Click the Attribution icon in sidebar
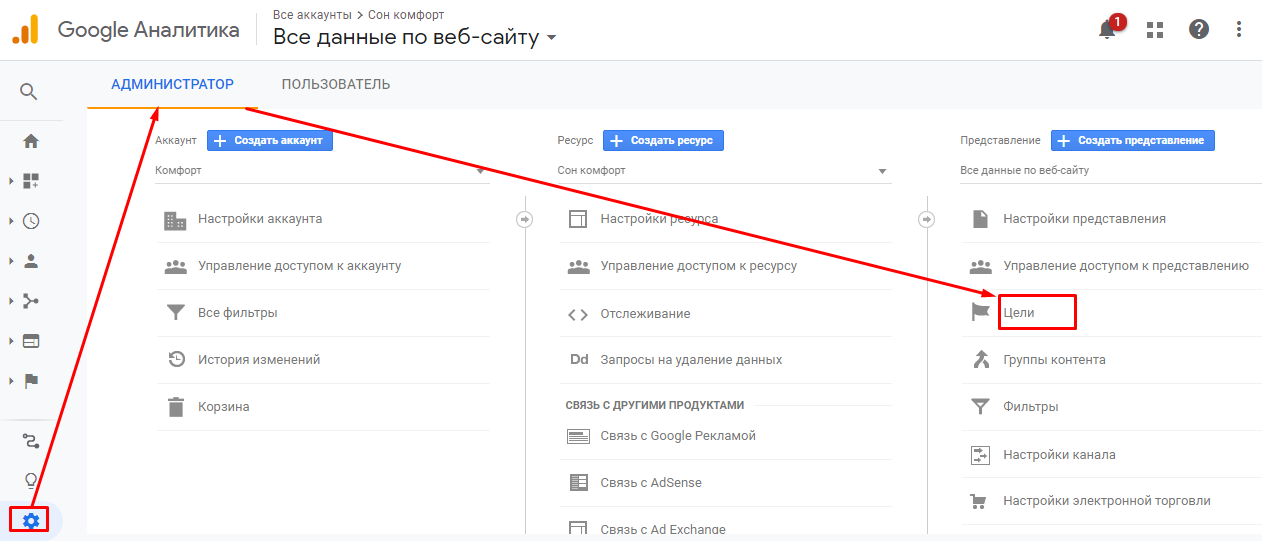This screenshot has height=541, width=1262. [30, 440]
